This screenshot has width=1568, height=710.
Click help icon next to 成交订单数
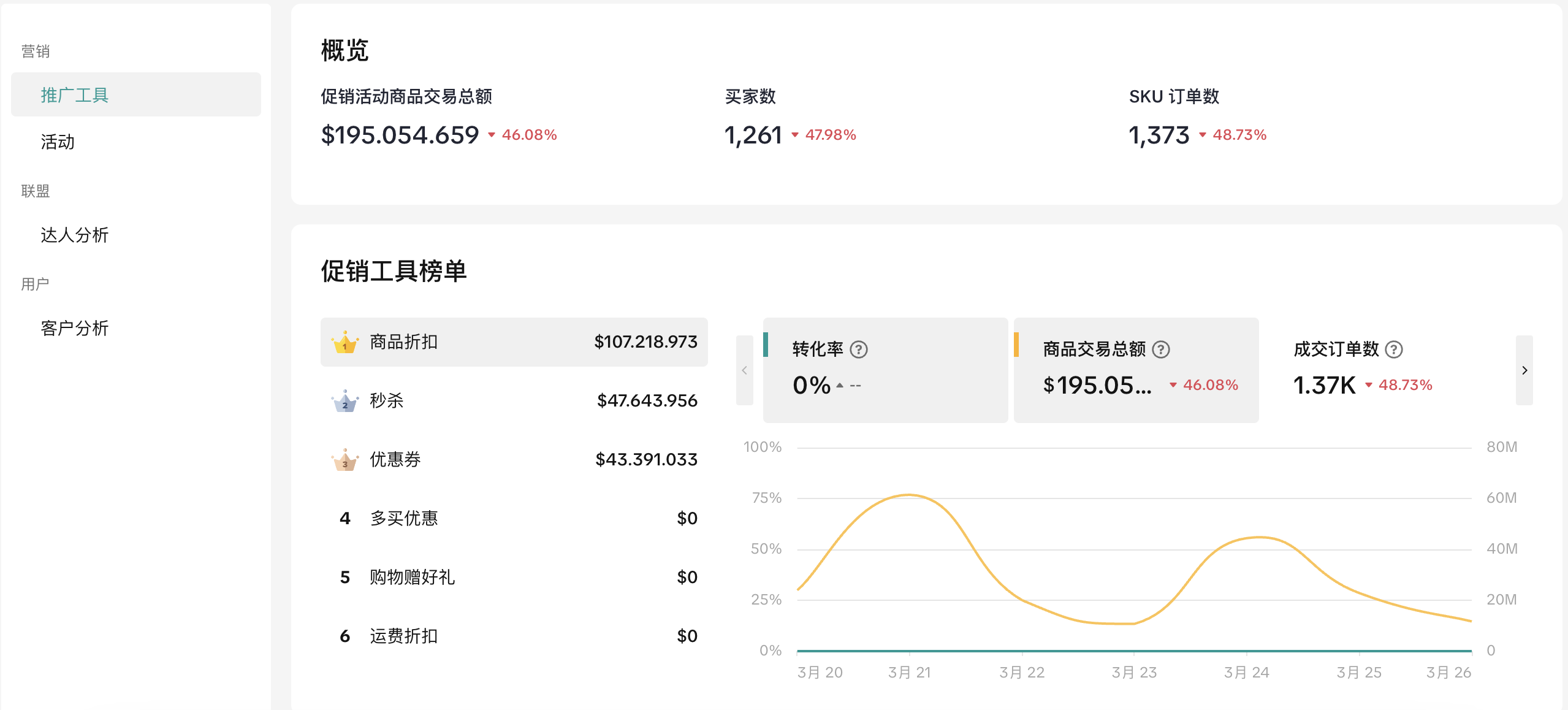click(x=1394, y=349)
